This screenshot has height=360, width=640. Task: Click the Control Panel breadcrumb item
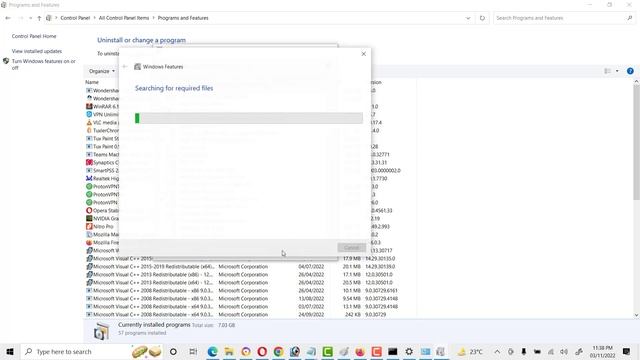coord(75,18)
